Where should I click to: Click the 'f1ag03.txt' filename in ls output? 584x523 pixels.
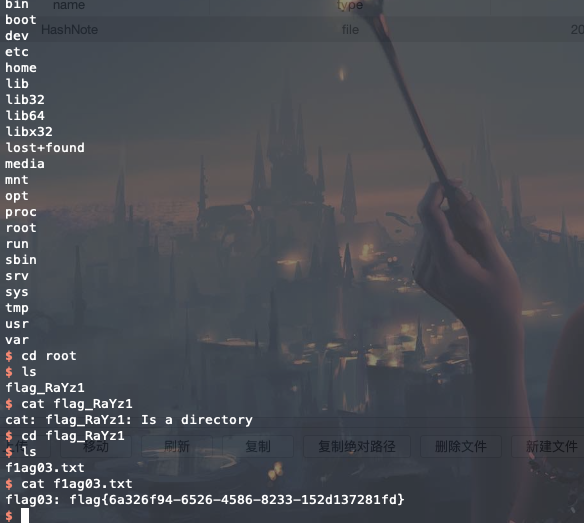45,467
